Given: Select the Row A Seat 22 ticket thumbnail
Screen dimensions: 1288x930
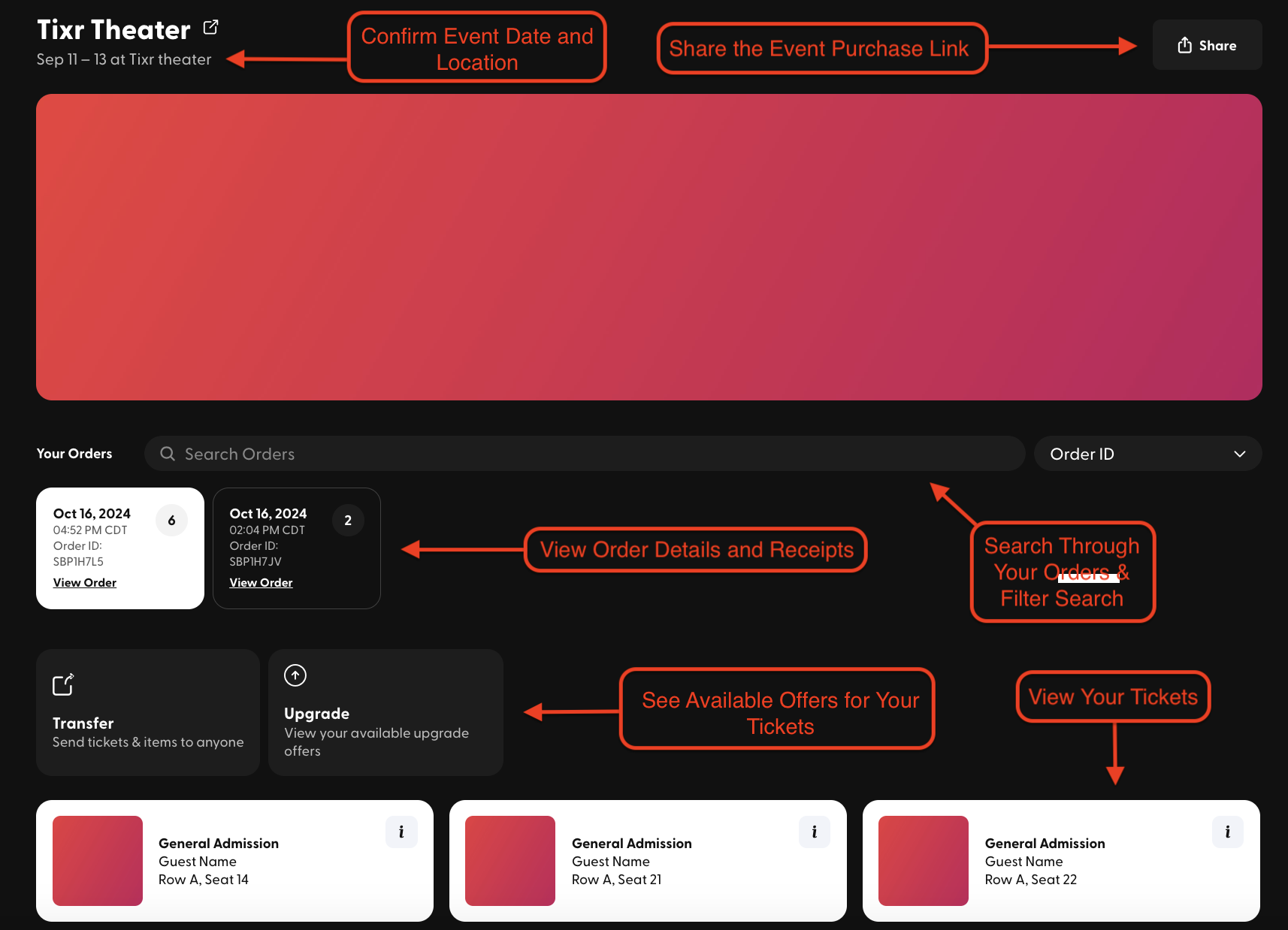Looking at the screenshot, I should [x=924, y=861].
